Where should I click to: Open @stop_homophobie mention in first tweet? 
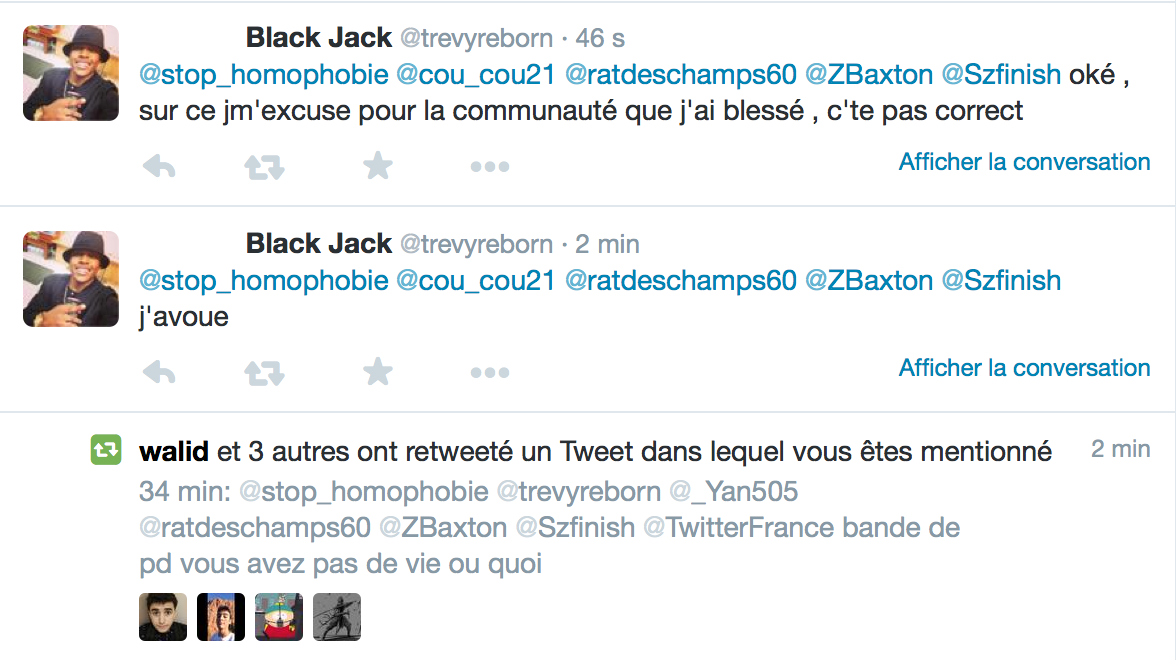click(x=264, y=75)
